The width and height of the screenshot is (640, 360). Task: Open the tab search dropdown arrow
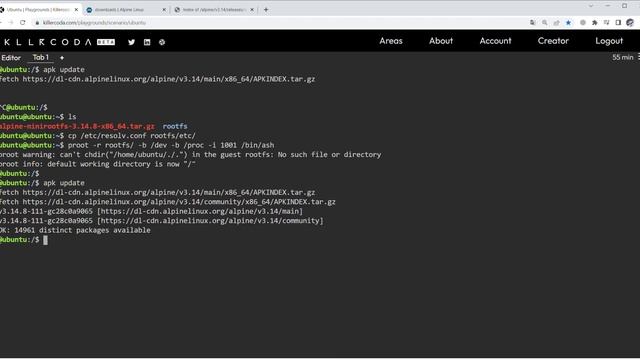pos(591,6)
